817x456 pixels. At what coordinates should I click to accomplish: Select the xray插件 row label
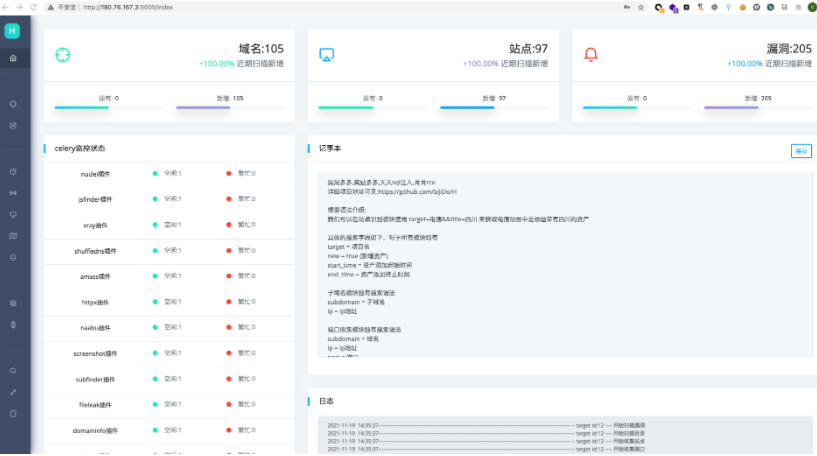[95, 225]
